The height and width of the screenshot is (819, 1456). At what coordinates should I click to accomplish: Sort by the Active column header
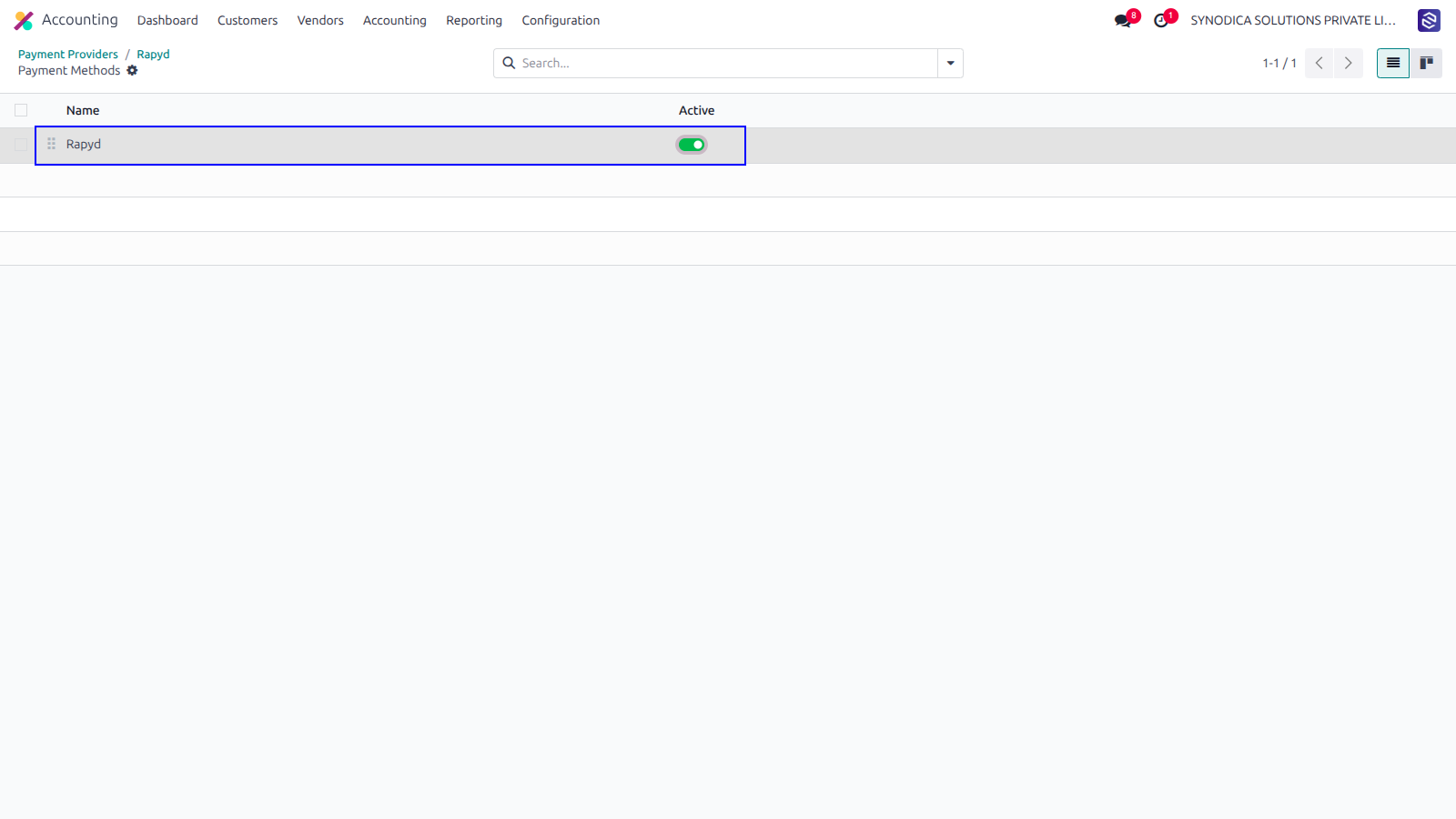[696, 110]
